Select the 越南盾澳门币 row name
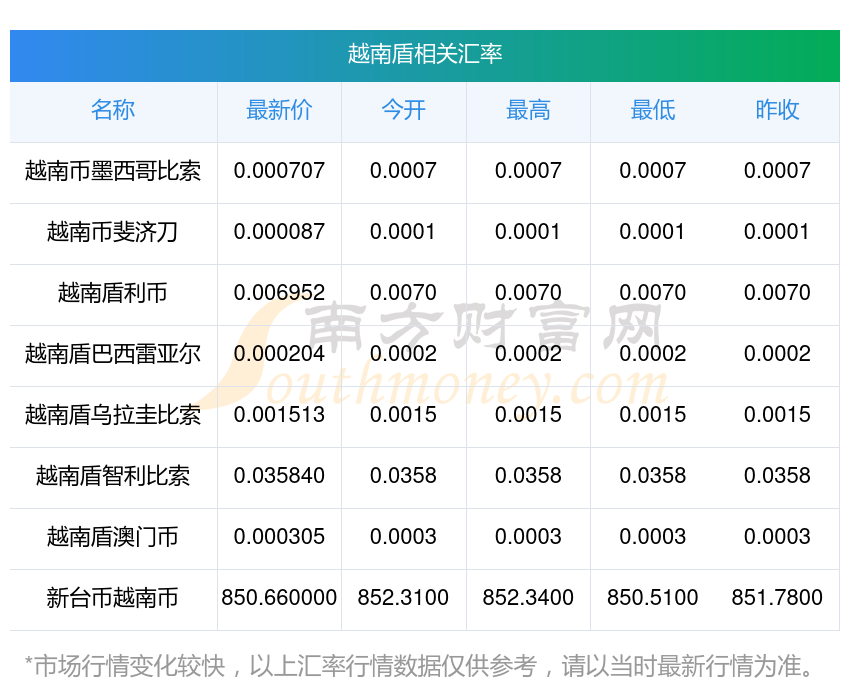Screen dimensions: 850x697 coord(113,537)
